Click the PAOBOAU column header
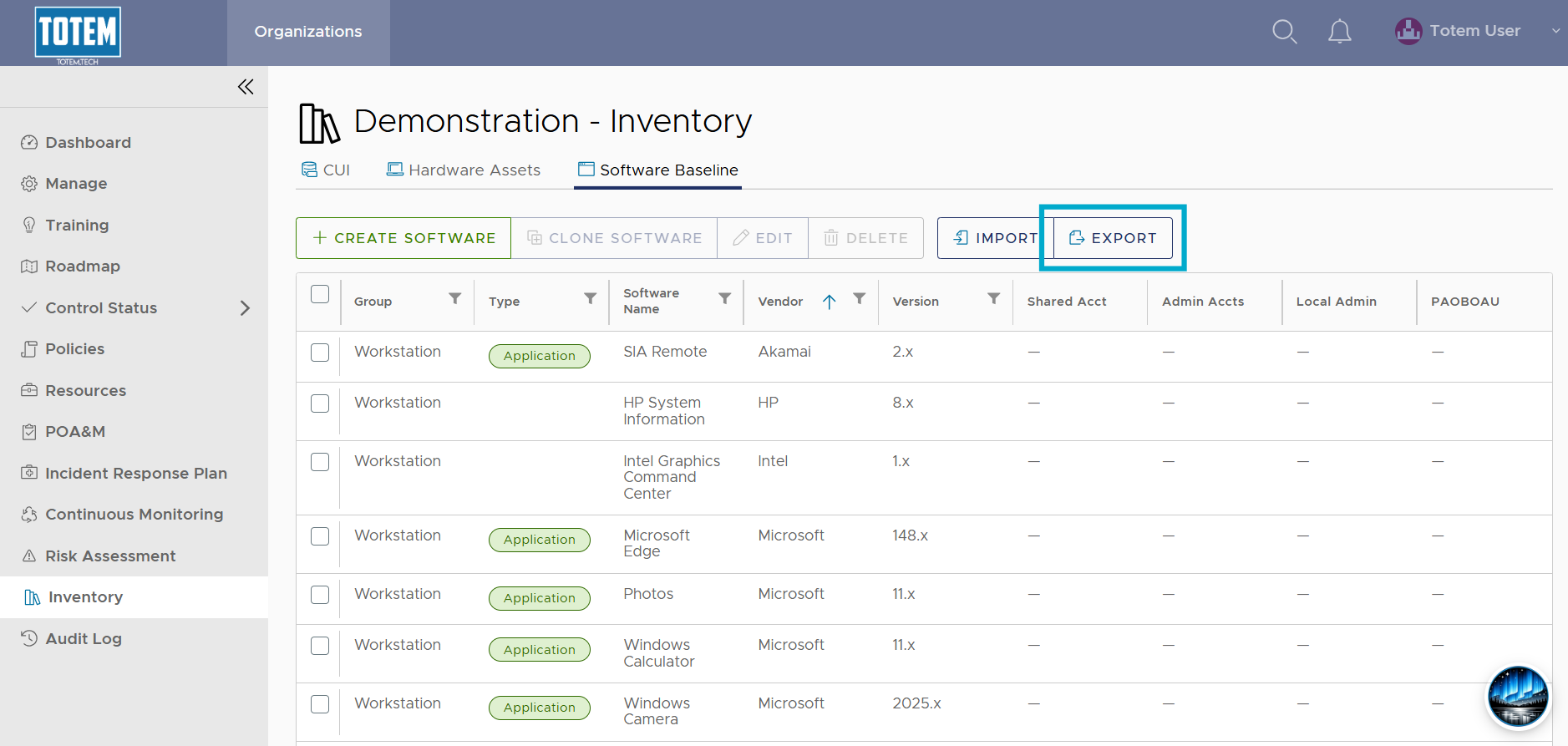The width and height of the screenshot is (1568, 746). coord(1465,302)
